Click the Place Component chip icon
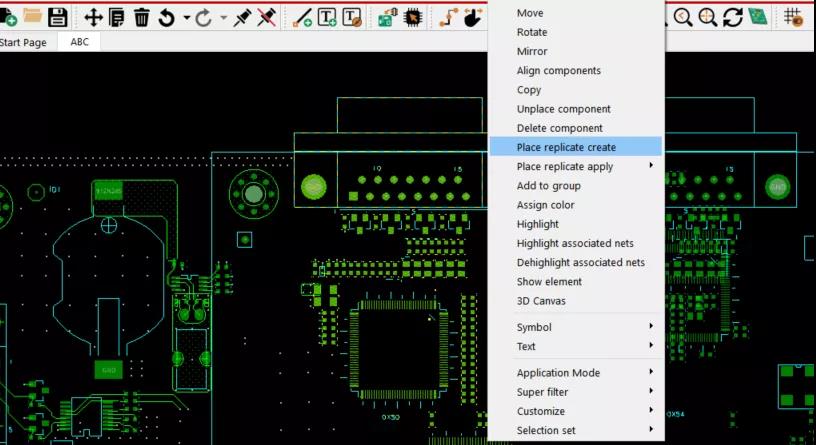Viewport: 816px width, 445px height. 413,18
